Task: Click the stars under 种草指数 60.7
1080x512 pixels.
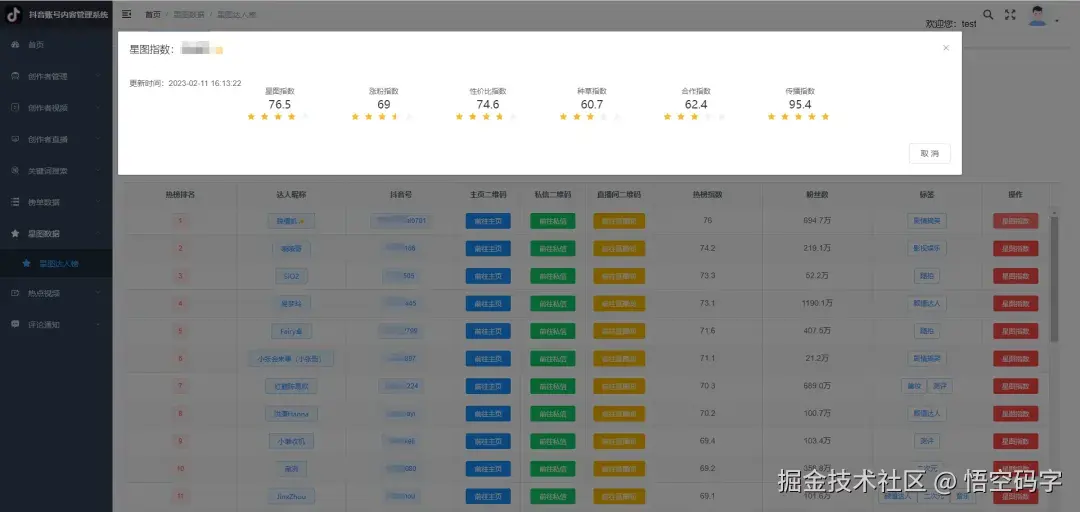Action: (x=592, y=116)
